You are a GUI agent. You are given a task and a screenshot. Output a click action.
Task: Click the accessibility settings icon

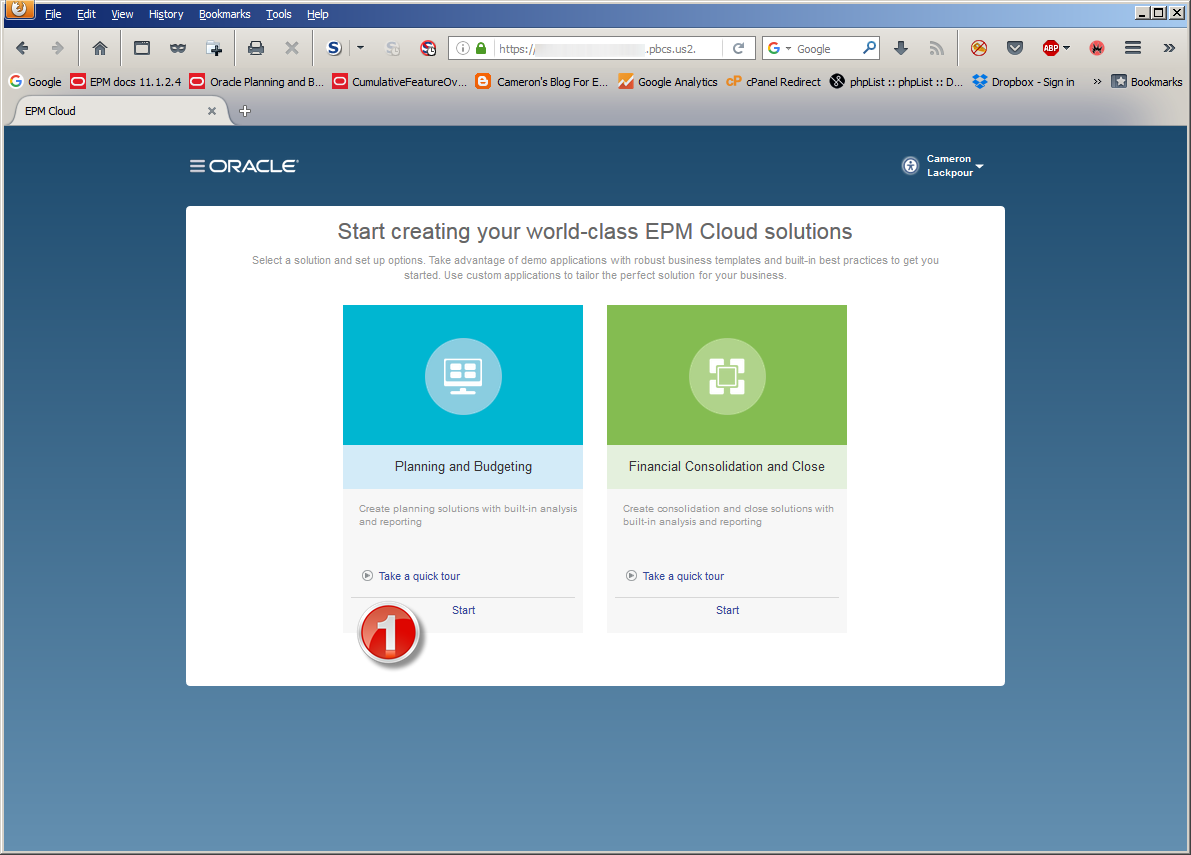(910, 166)
